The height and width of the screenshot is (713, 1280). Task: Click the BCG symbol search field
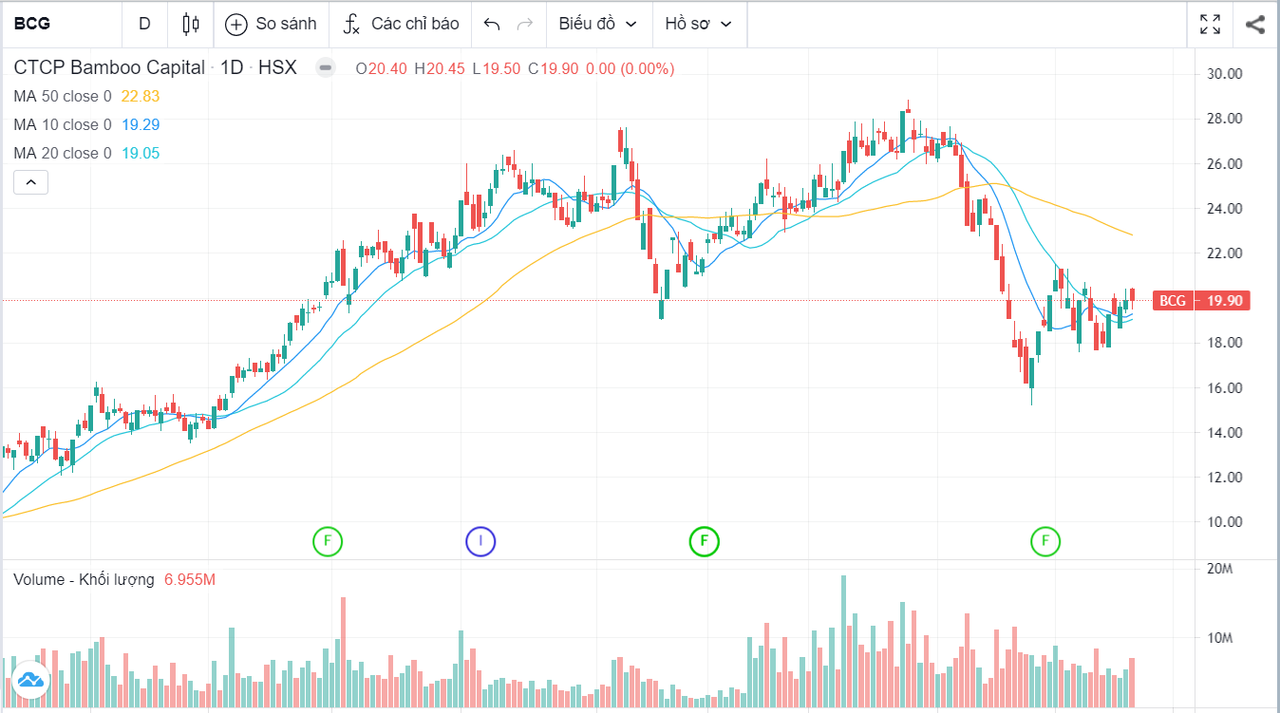(x=60, y=23)
